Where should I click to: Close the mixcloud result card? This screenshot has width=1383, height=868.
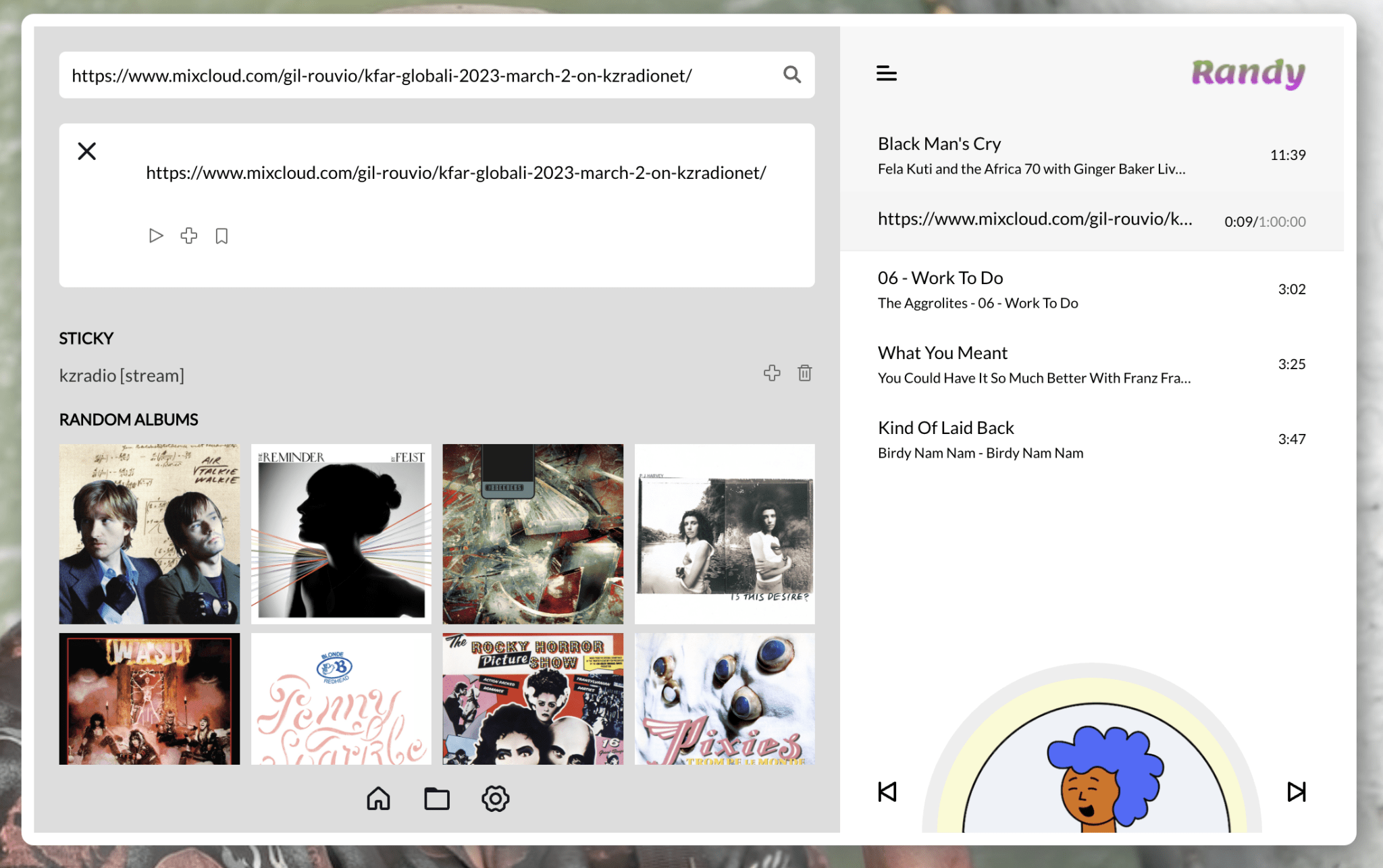(x=87, y=151)
